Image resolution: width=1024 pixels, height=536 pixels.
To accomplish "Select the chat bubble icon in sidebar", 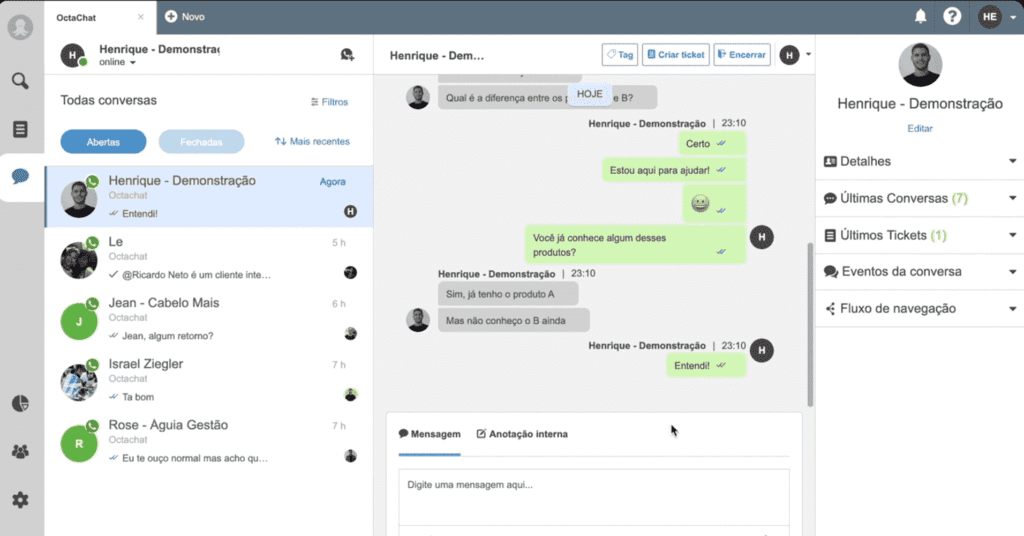I will [x=20, y=176].
